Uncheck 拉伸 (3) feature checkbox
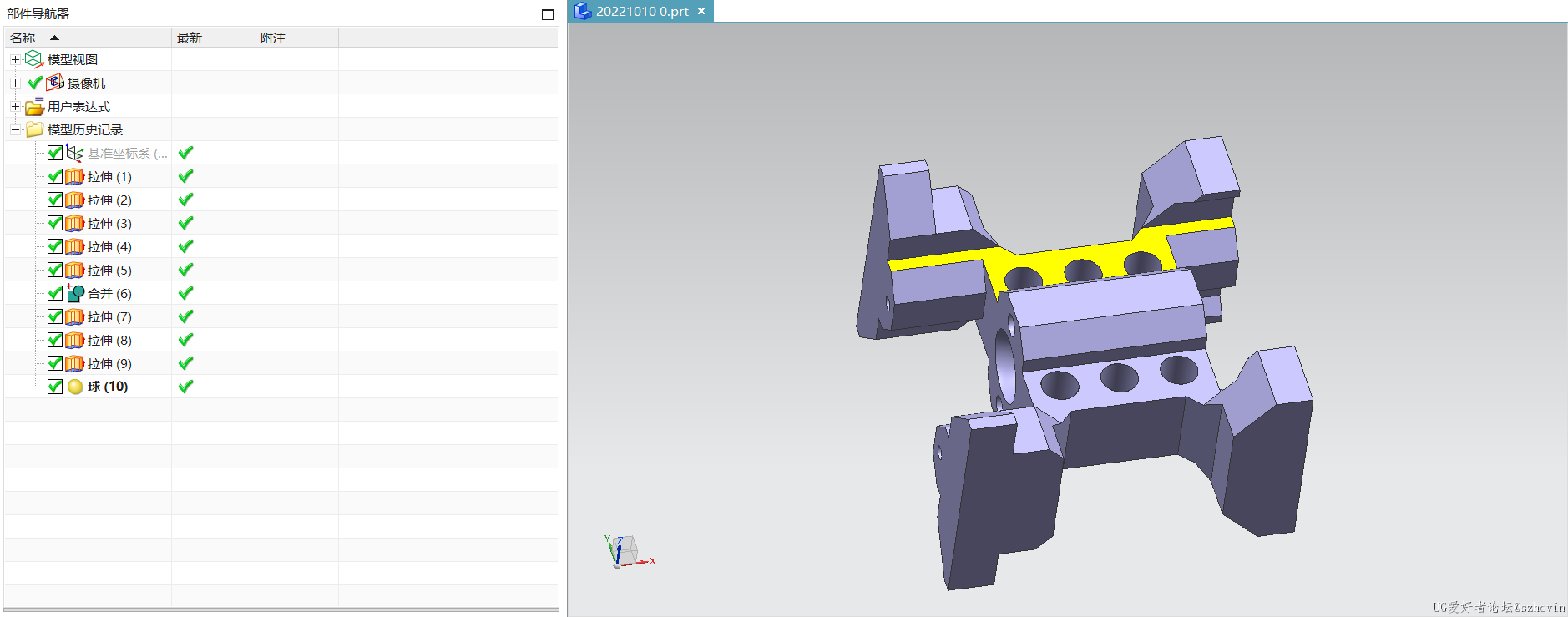The width and height of the screenshot is (1568, 617). (55, 223)
